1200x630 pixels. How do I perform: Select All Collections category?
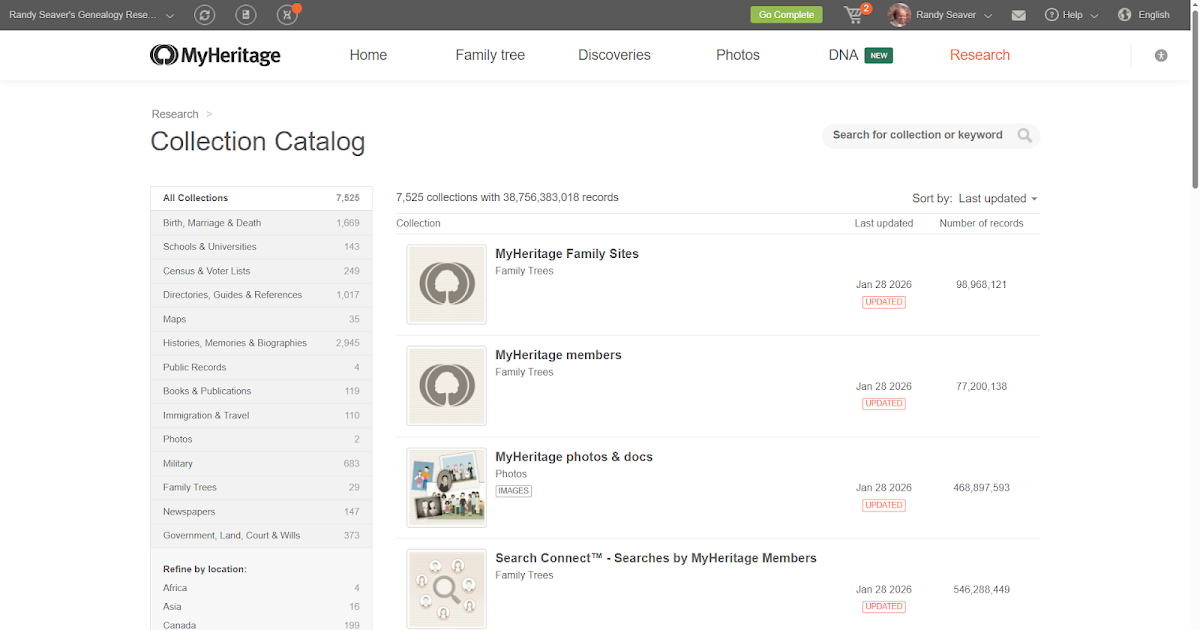pos(261,198)
